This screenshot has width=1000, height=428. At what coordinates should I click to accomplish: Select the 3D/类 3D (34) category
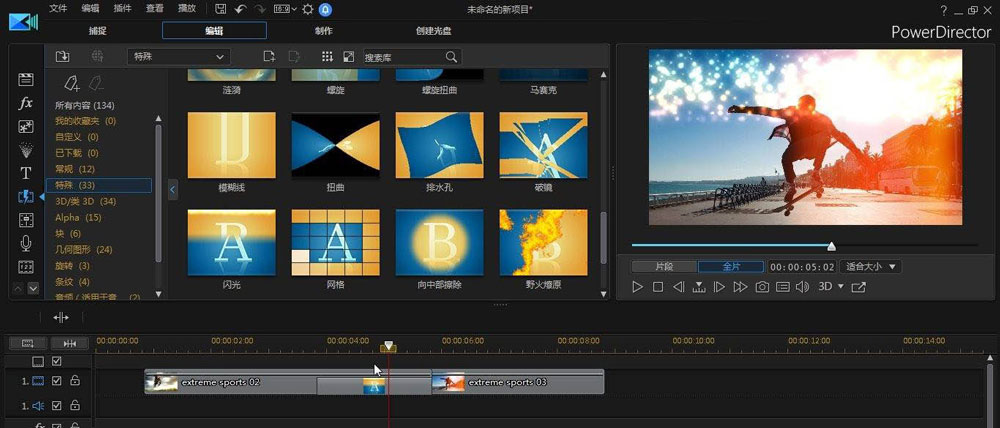85,202
